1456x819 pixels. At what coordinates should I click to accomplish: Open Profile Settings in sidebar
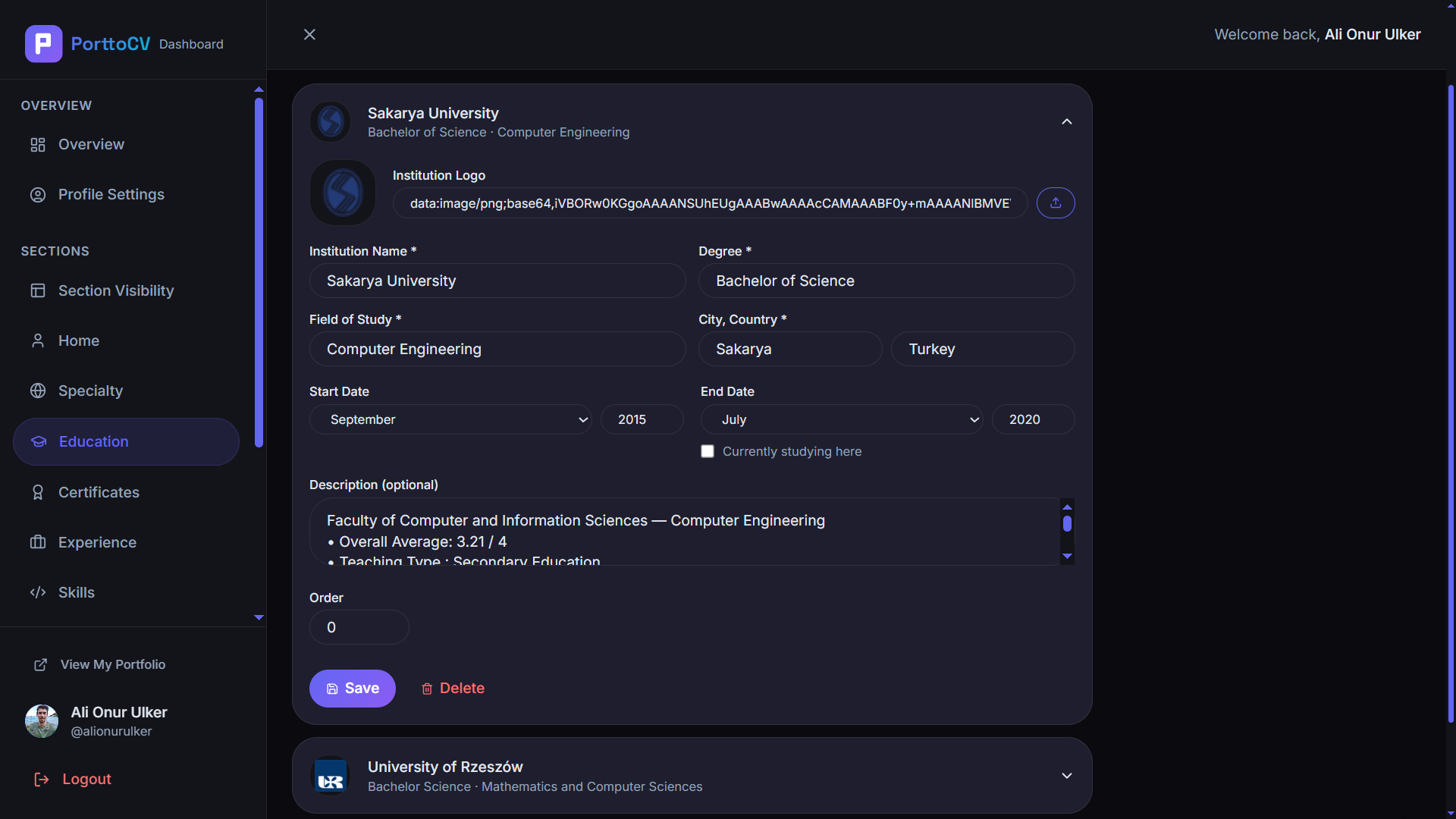coord(126,194)
